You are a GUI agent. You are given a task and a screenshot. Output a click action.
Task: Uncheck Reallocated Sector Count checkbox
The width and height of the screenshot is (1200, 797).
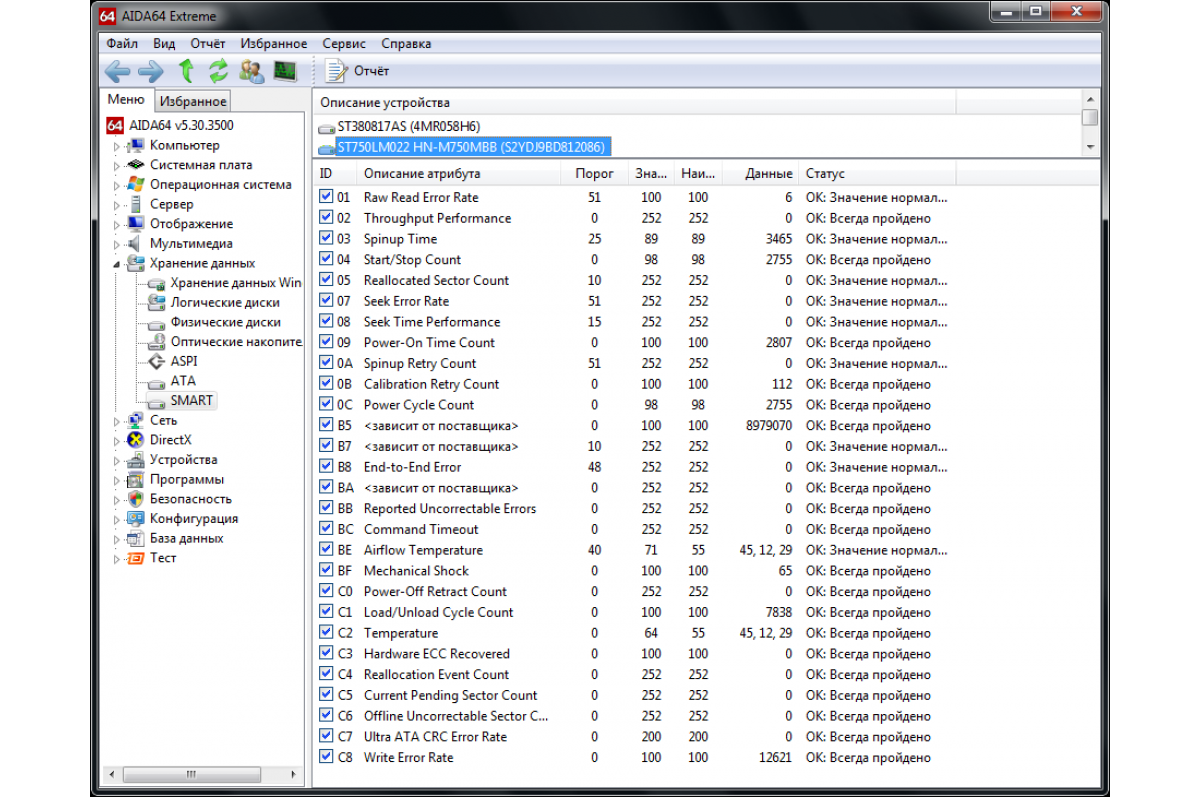coord(326,280)
